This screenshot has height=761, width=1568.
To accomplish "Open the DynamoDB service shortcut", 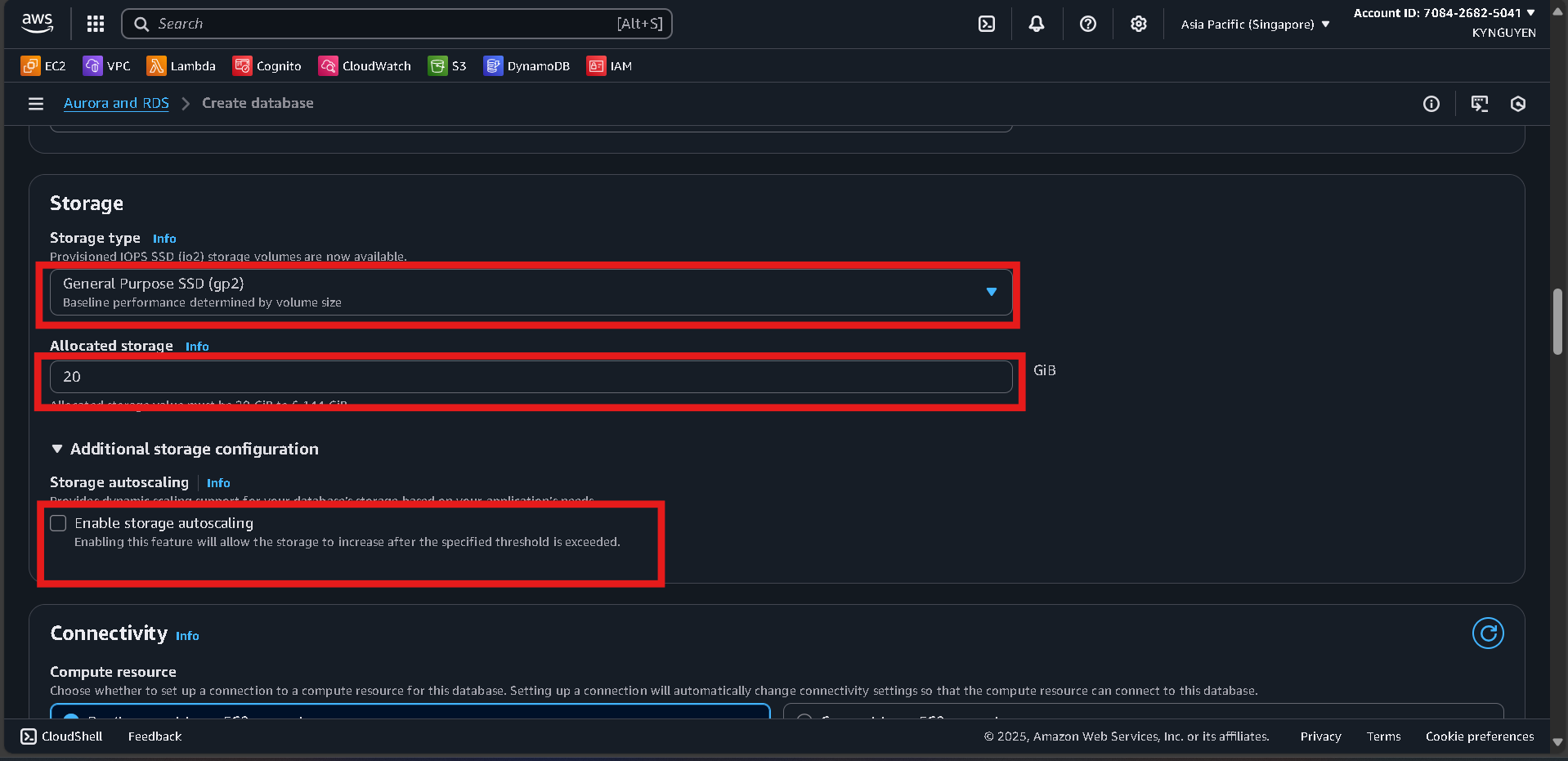I will [526, 65].
